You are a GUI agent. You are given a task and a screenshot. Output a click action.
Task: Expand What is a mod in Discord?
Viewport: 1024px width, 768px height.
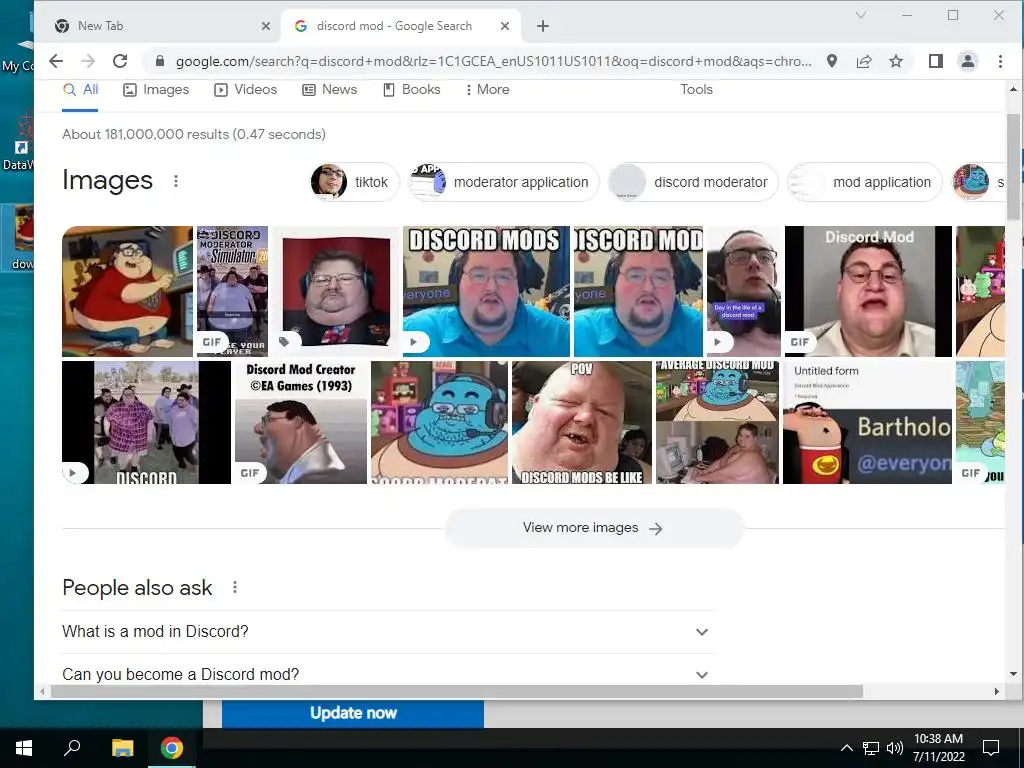tap(388, 632)
